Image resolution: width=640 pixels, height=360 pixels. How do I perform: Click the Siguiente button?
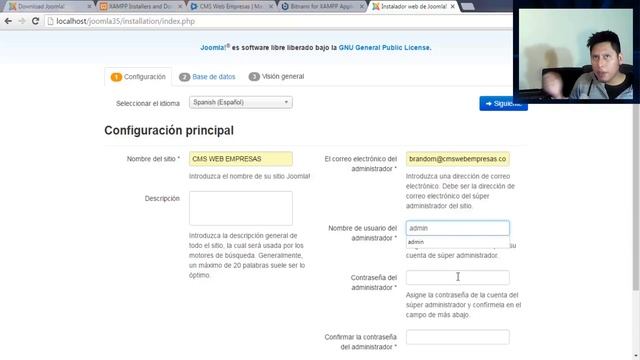pyautogui.click(x=503, y=104)
